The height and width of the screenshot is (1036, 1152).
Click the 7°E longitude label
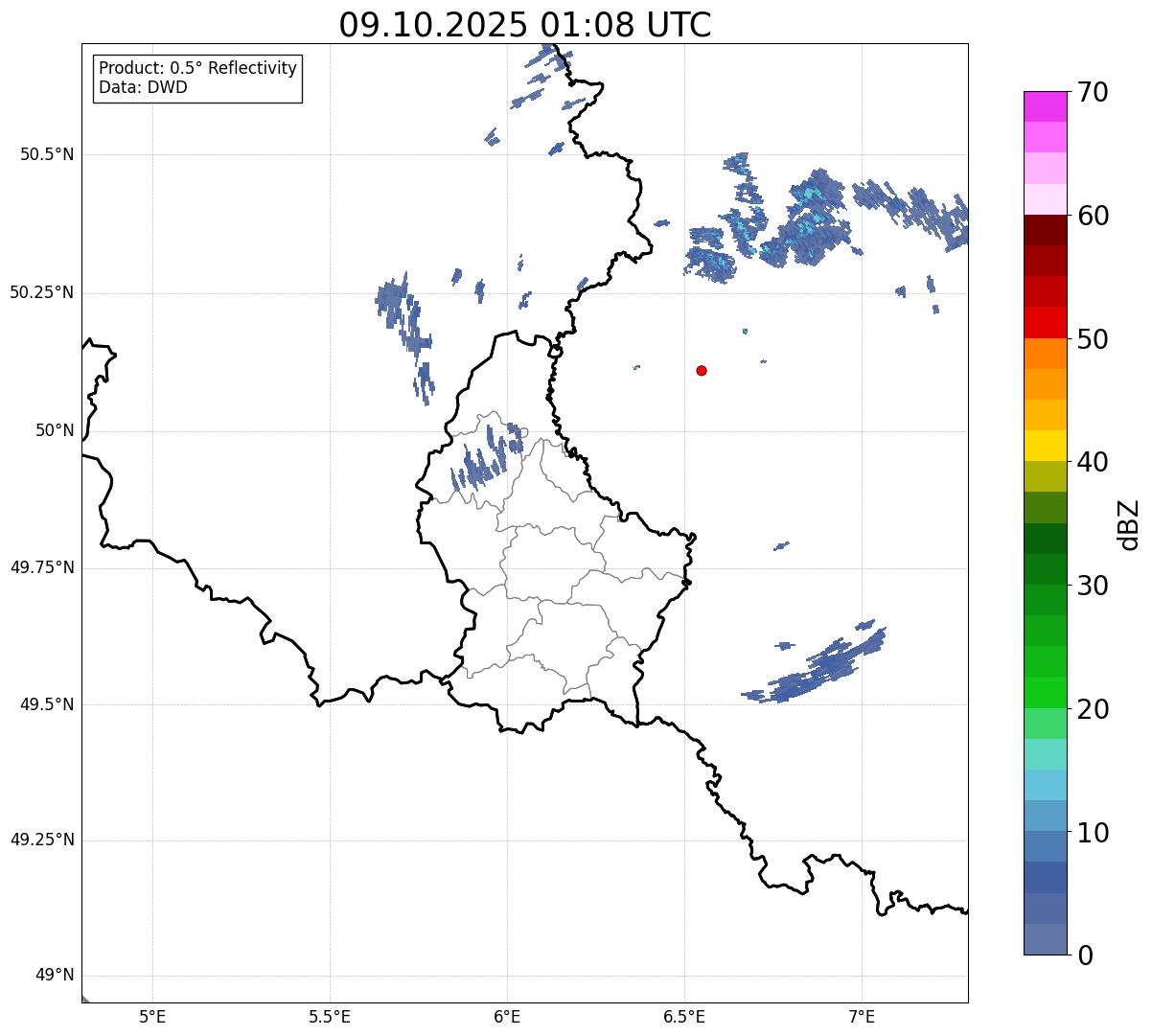pyautogui.click(x=862, y=1016)
